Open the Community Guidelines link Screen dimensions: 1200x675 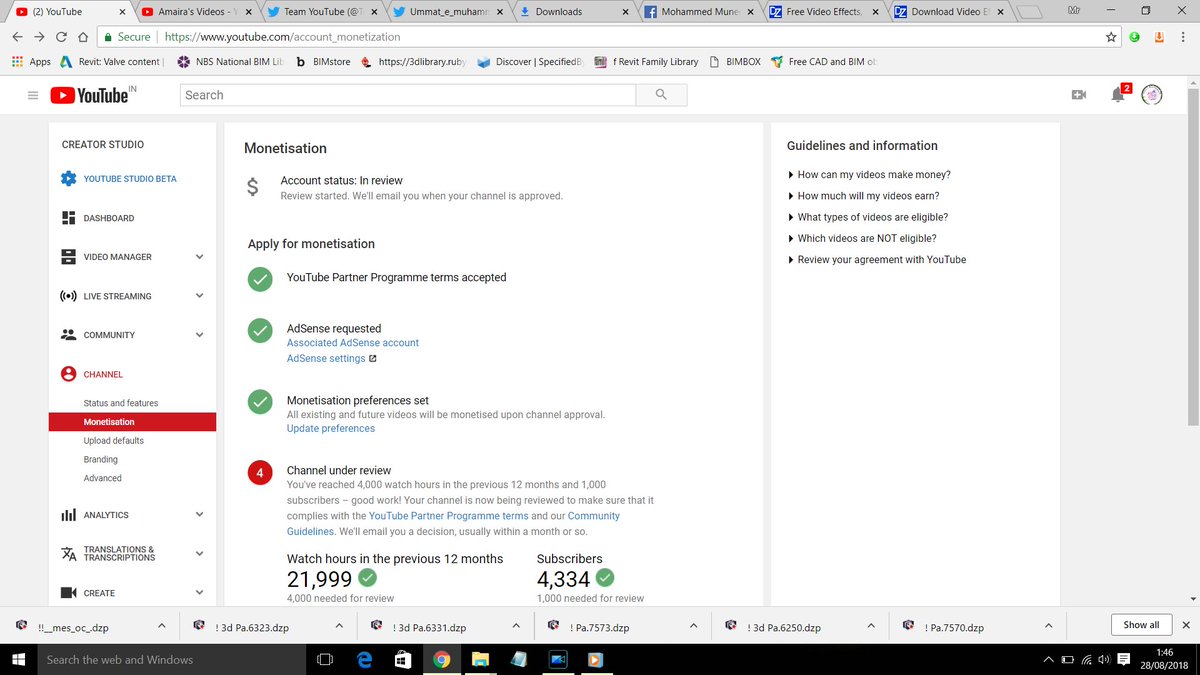(453, 523)
